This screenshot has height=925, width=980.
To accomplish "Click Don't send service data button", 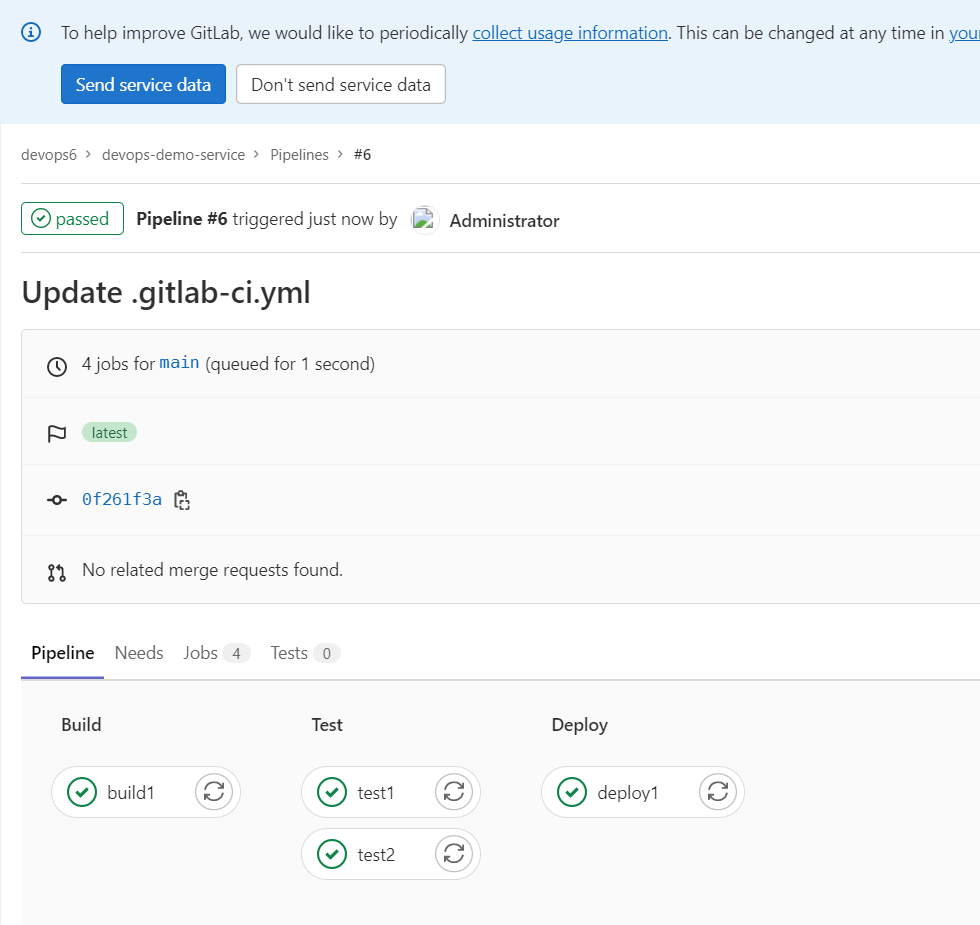I will (x=341, y=84).
